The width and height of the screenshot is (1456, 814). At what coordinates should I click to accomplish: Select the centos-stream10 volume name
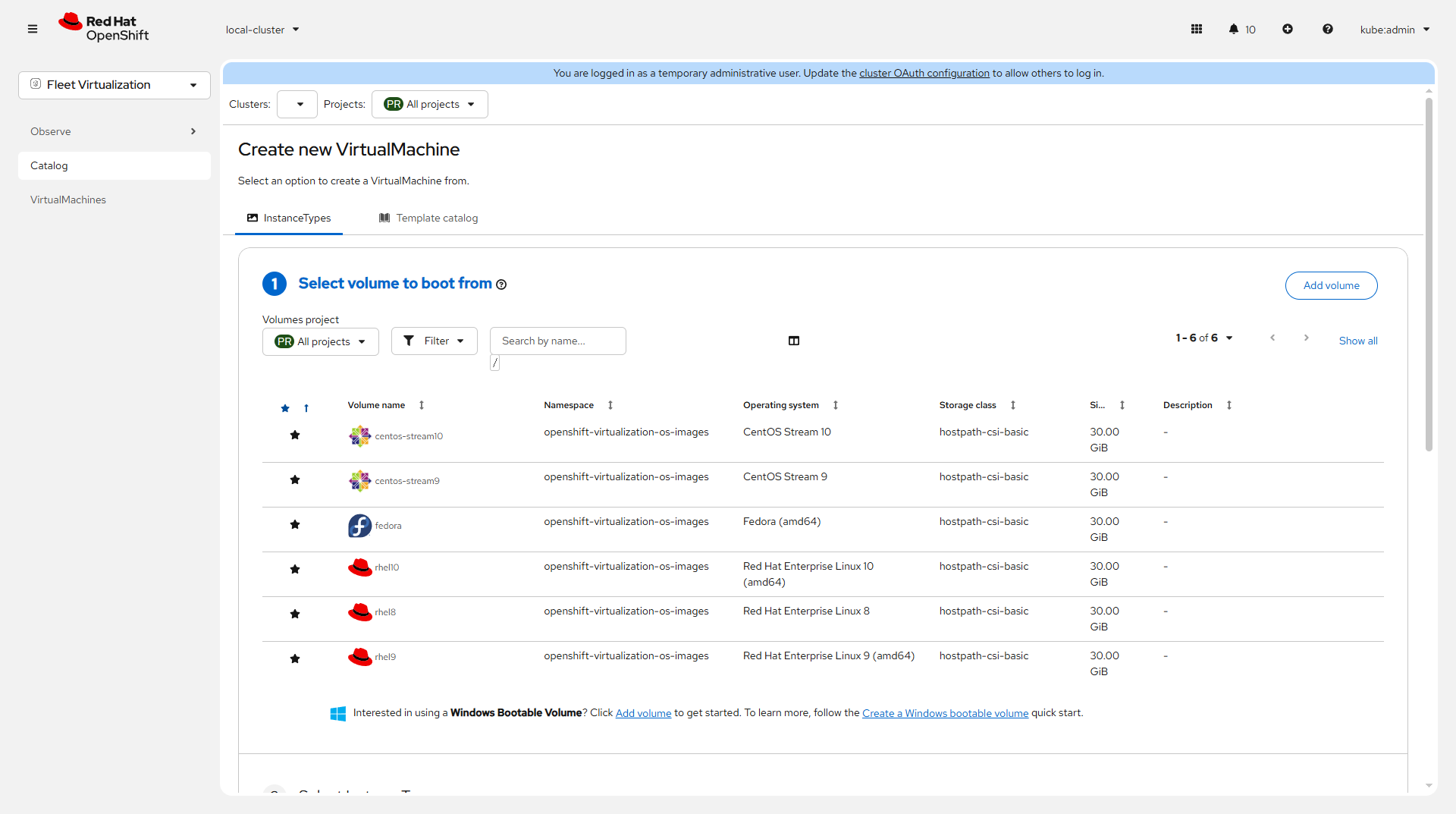409,436
